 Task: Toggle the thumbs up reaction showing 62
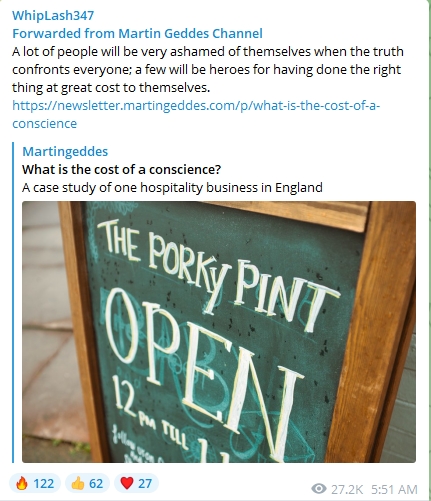click(87, 483)
